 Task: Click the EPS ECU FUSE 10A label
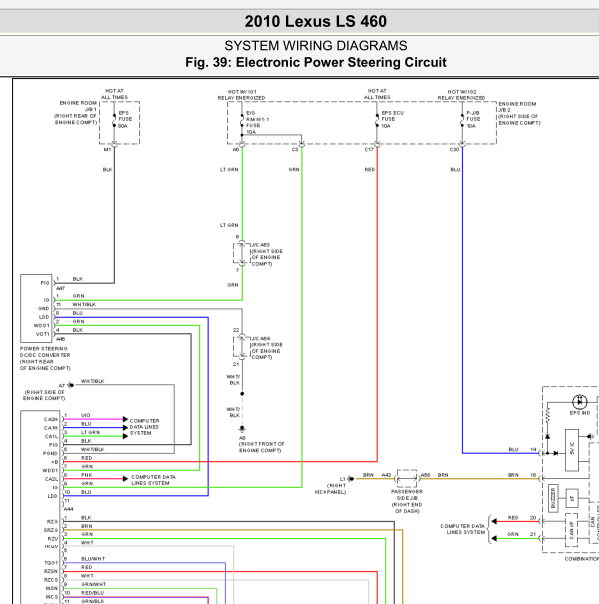(x=392, y=119)
